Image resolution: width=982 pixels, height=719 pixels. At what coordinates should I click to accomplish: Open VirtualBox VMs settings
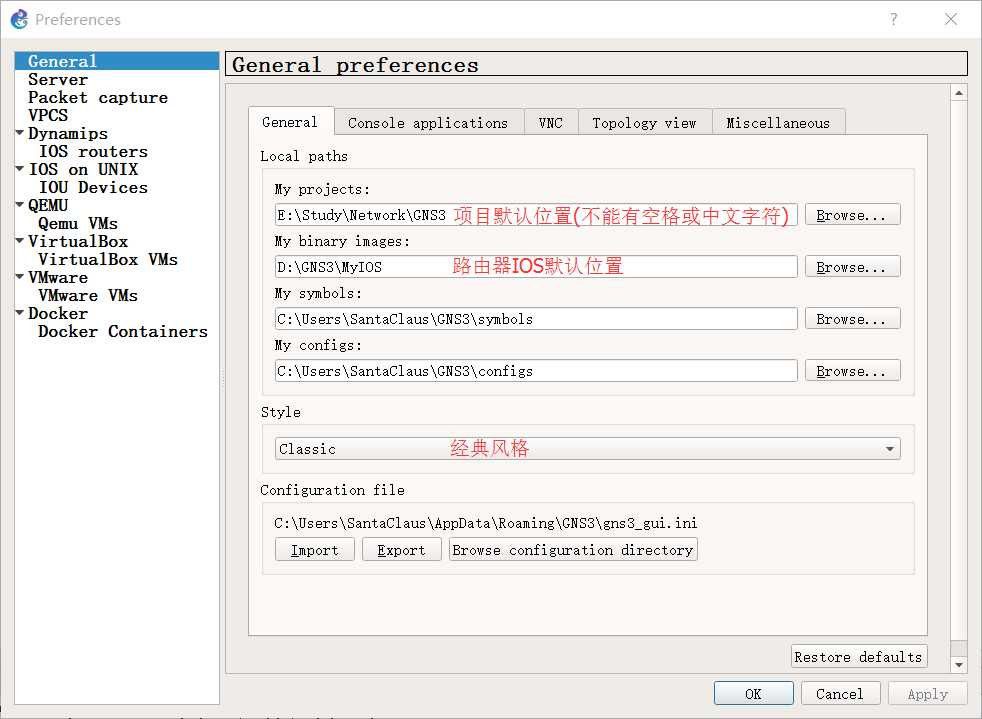(x=108, y=259)
